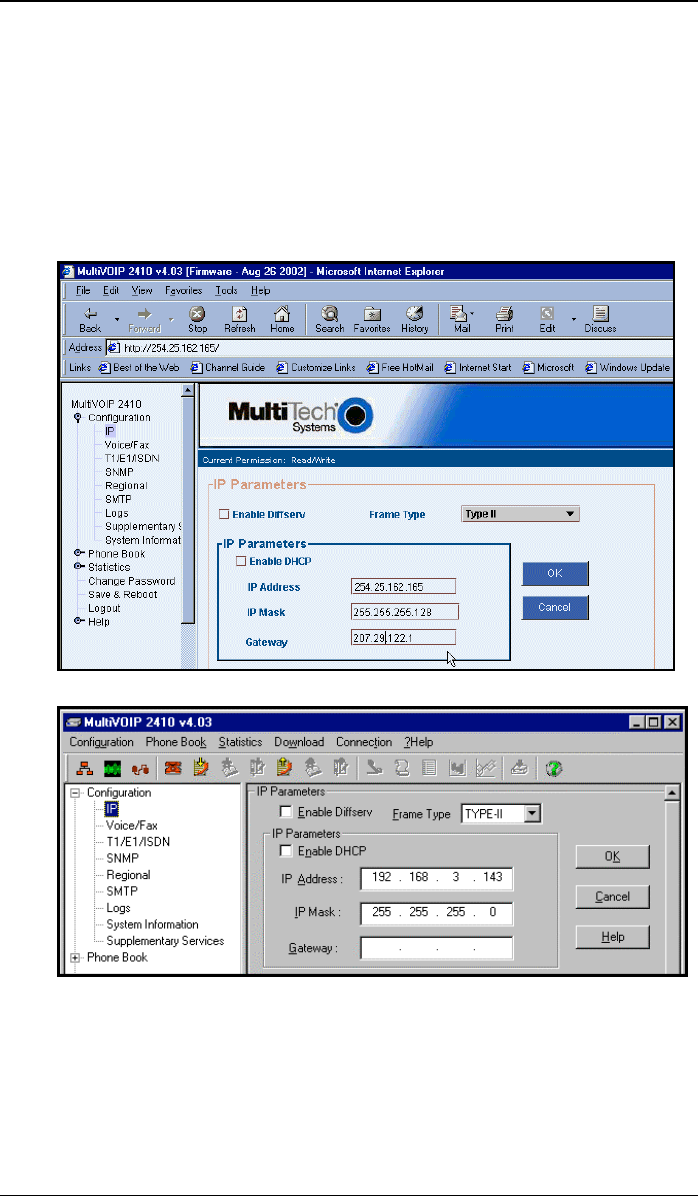This screenshot has width=698, height=1196.
Task: Select SNMP in the MultiVOIP app tree
Action: [x=122, y=858]
